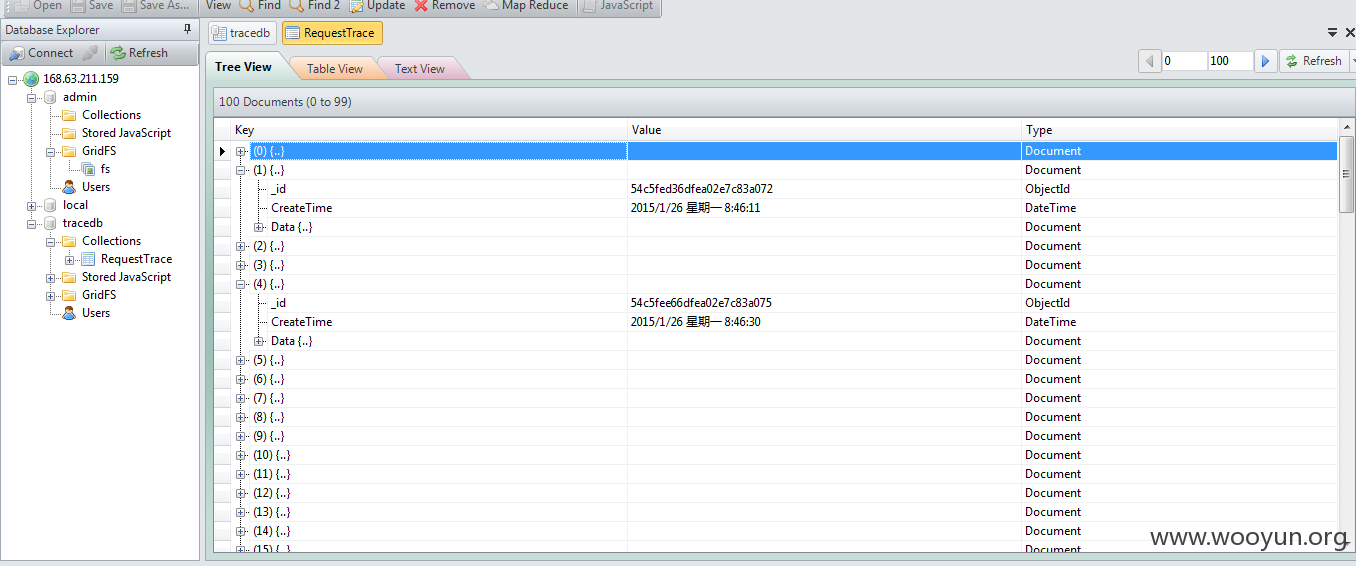Click the limit field showing 100
The width and height of the screenshot is (1356, 566).
(x=1230, y=61)
